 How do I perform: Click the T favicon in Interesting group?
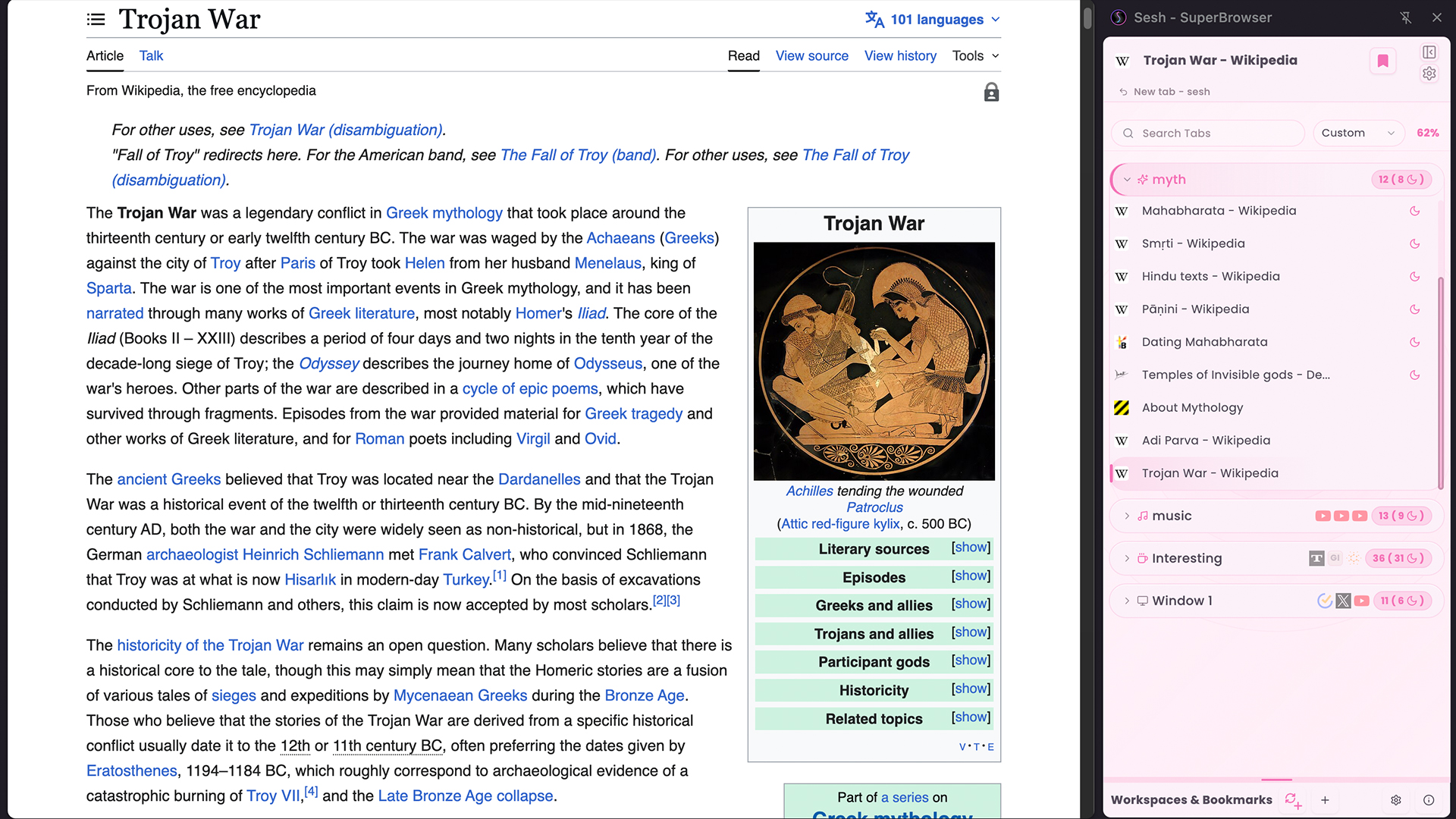pos(1316,558)
